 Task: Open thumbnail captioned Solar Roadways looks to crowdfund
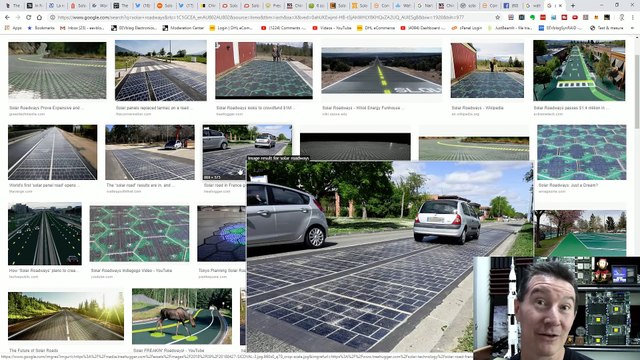[x=264, y=70]
